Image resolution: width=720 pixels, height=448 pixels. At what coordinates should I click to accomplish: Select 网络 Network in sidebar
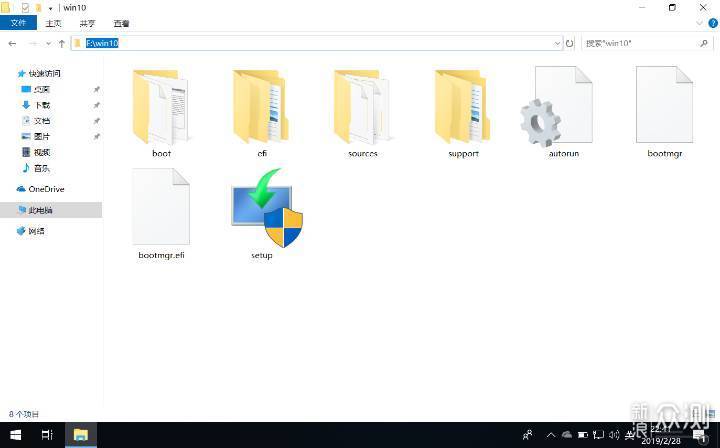click(x=36, y=231)
